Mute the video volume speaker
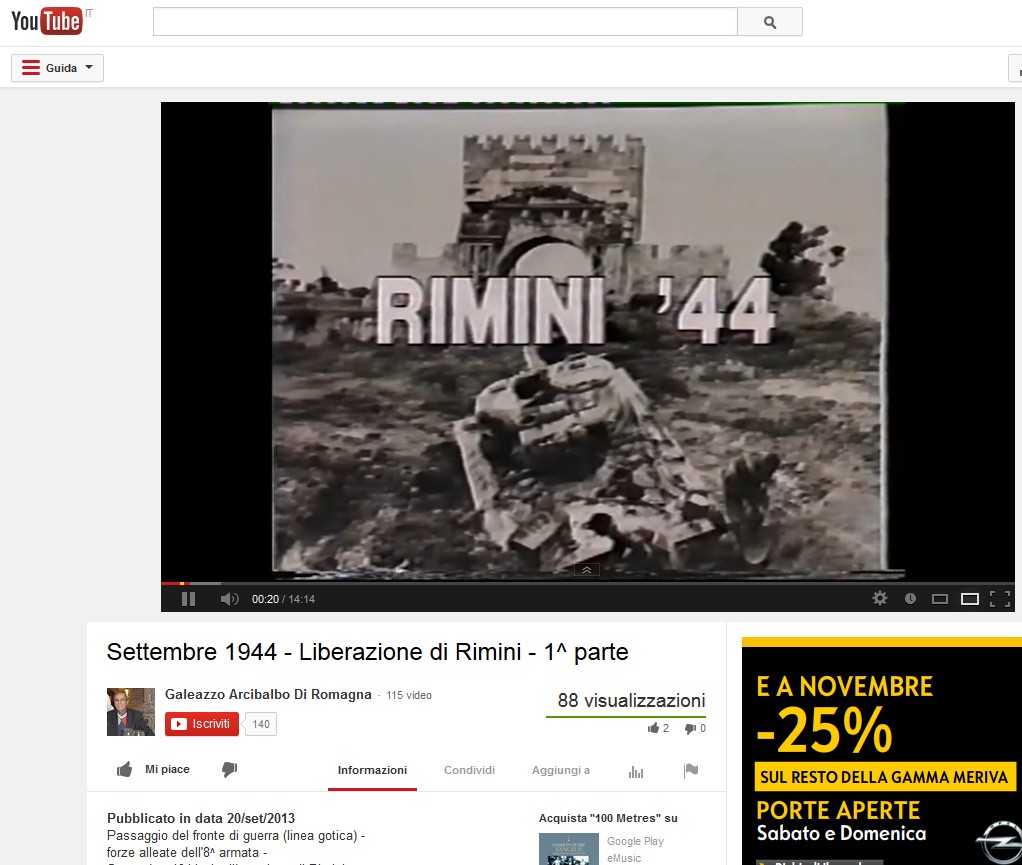Viewport: 1022px width, 865px height. 229,599
